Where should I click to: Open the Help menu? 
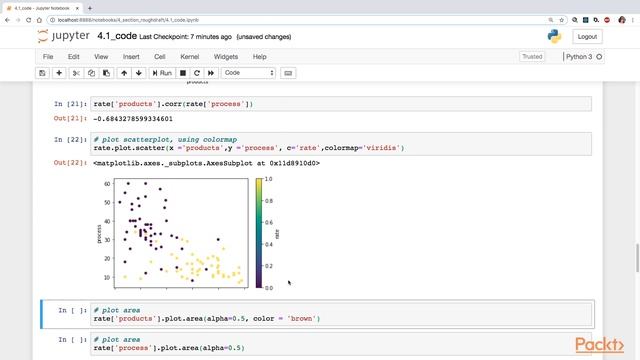pyautogui.click(x=260, y=57)
